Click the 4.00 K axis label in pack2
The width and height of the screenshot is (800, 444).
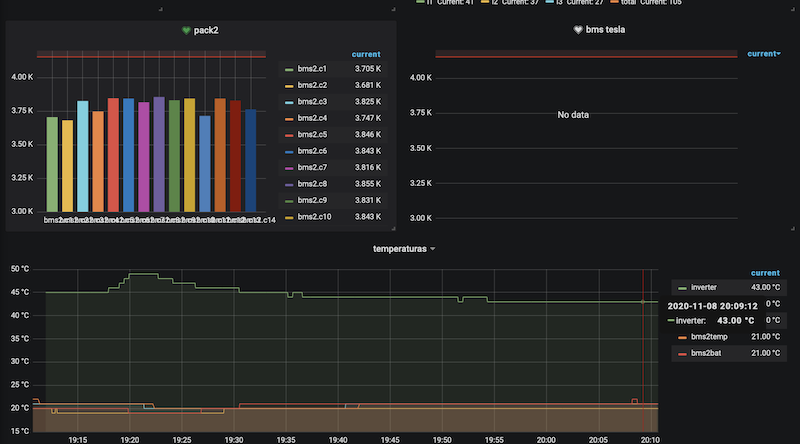(x=22, y=77)
